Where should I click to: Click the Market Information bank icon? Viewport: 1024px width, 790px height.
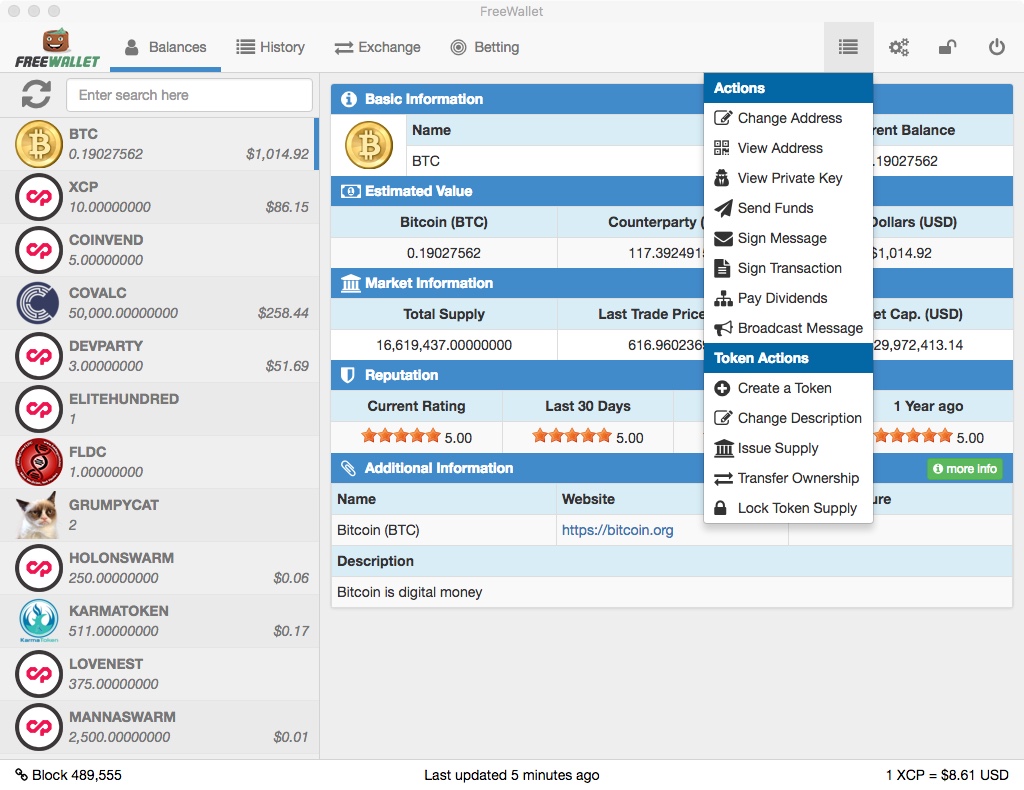pos(350,283)
